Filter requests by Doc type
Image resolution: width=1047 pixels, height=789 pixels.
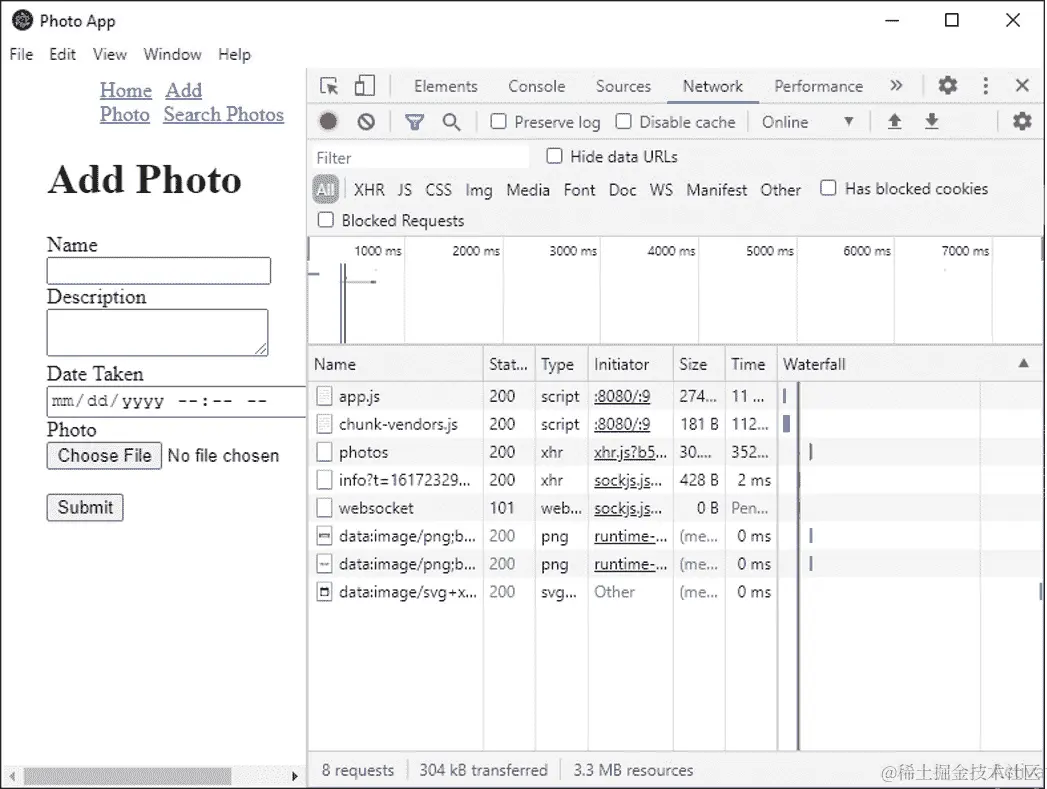(622, 190)
